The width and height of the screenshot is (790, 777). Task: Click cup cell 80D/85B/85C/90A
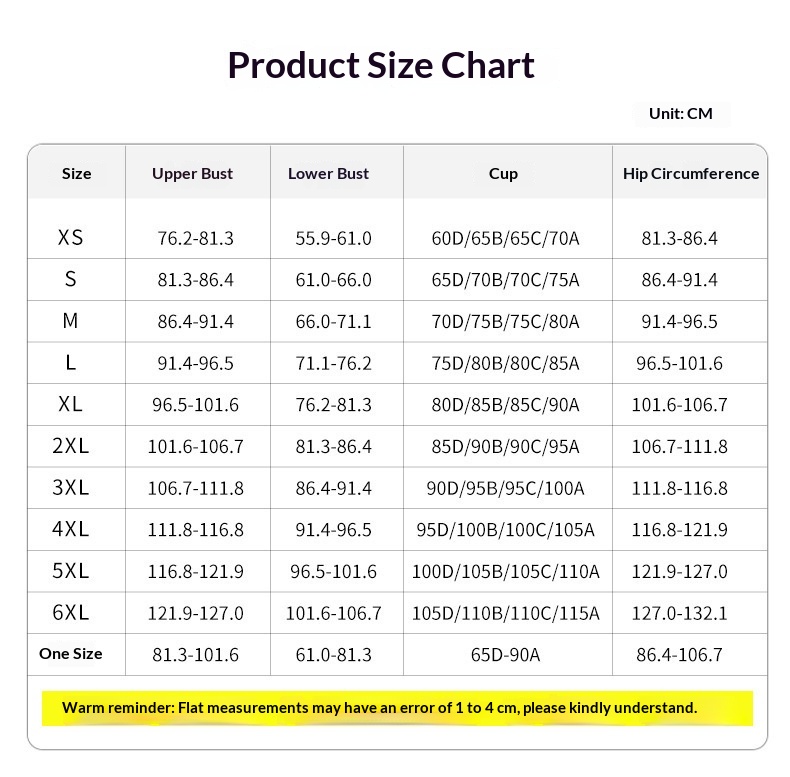click(x=505, y=405)
